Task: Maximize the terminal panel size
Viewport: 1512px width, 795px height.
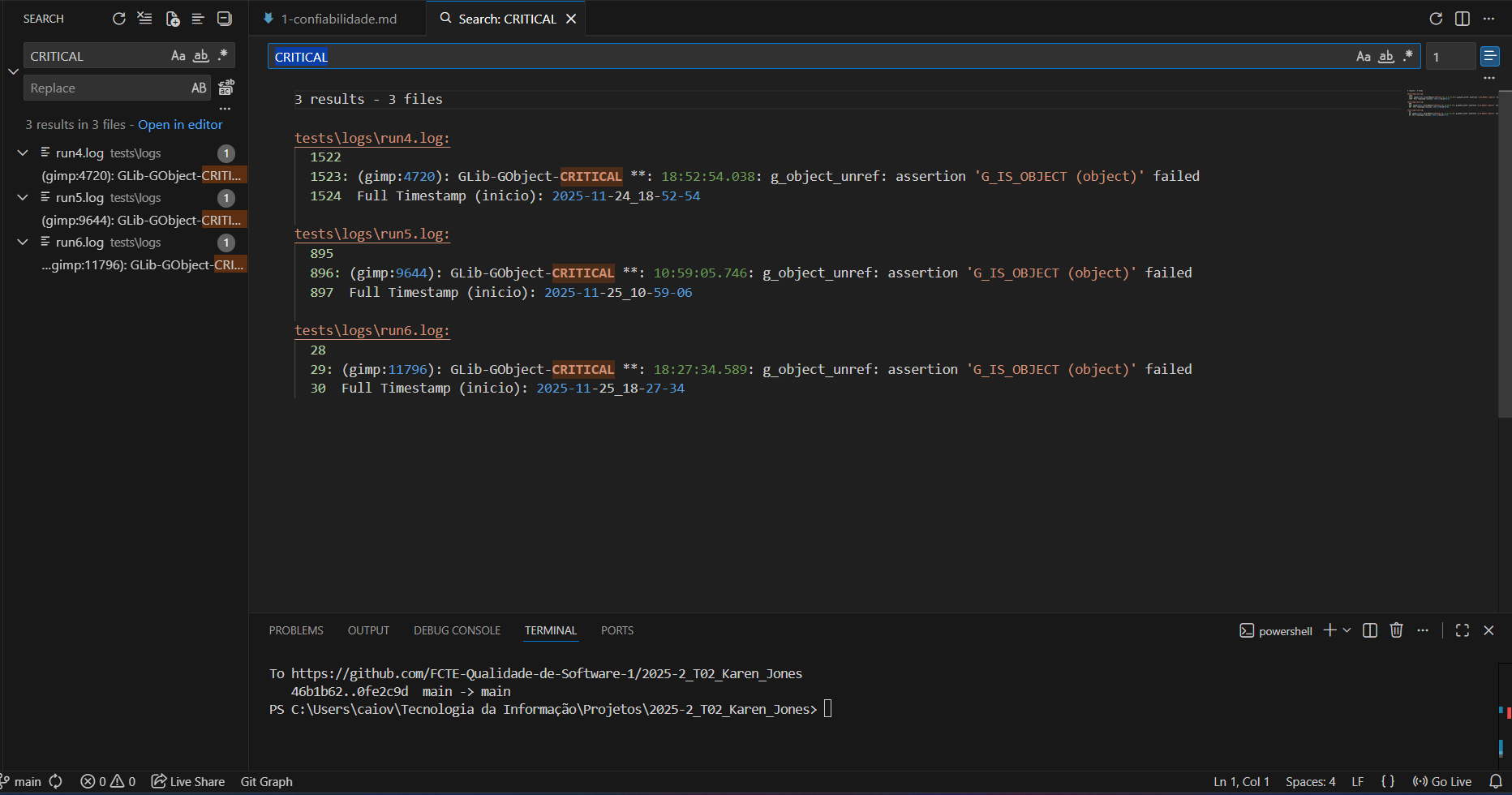Action: [x=1463, y=630]
